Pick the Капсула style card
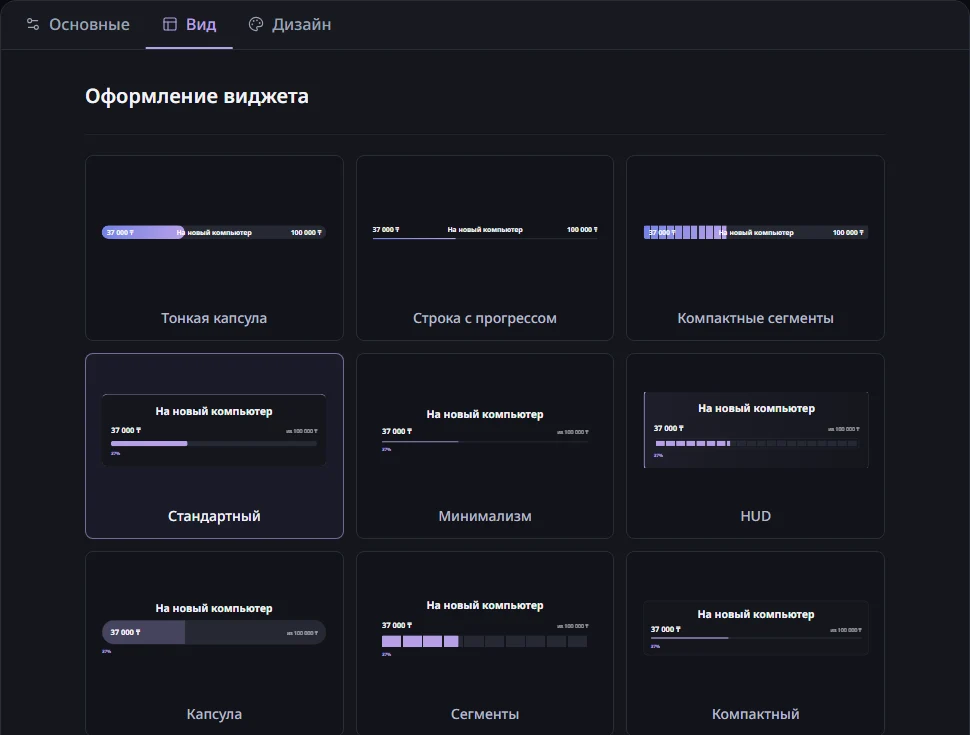The width and height of the screenshot is (970, 735). (x=214, y=643)
